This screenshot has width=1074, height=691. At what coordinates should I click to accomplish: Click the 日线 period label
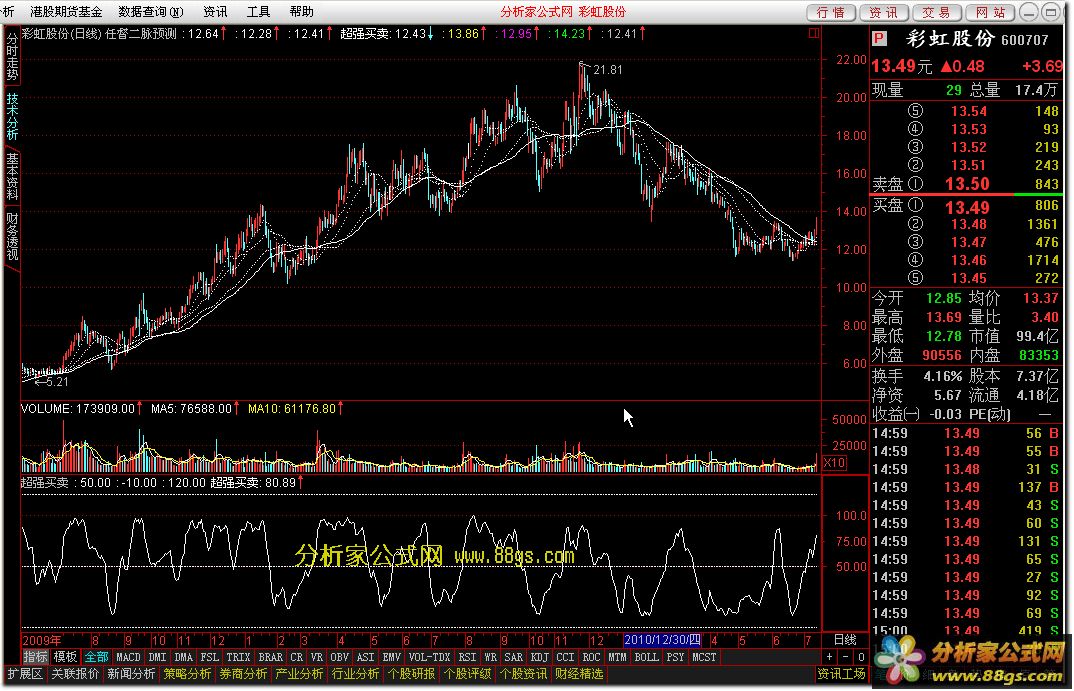(845, 640)
